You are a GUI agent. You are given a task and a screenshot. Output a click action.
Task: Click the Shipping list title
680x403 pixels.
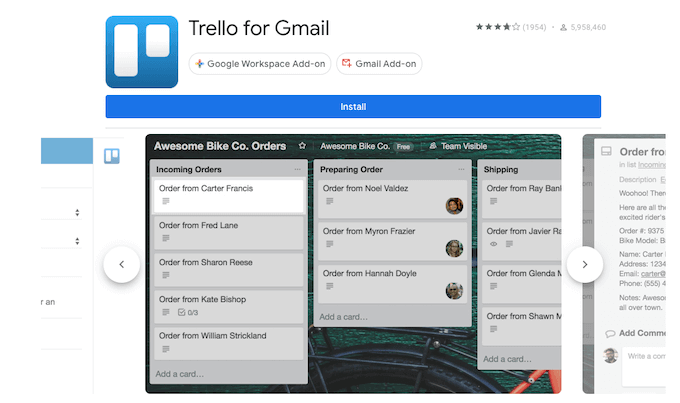pos(501,169)
